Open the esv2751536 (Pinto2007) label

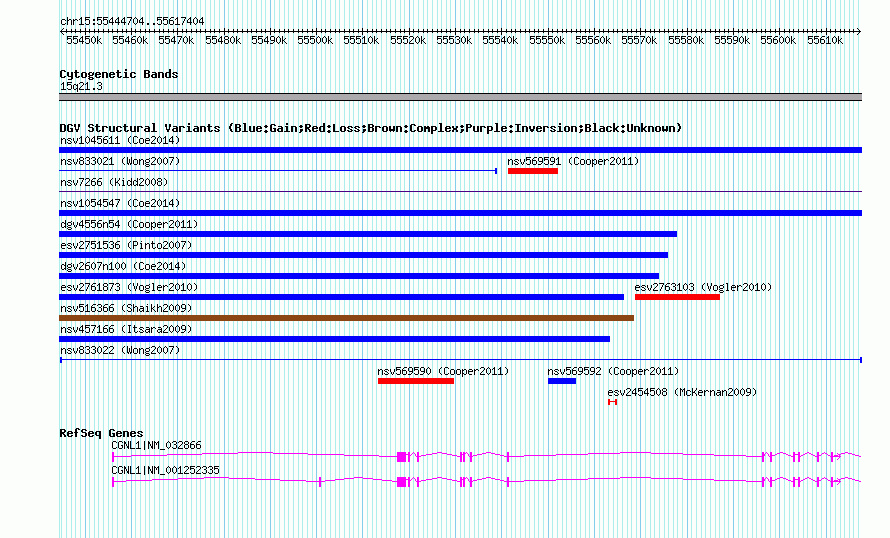pyautogui.click(x=126, y=245)
